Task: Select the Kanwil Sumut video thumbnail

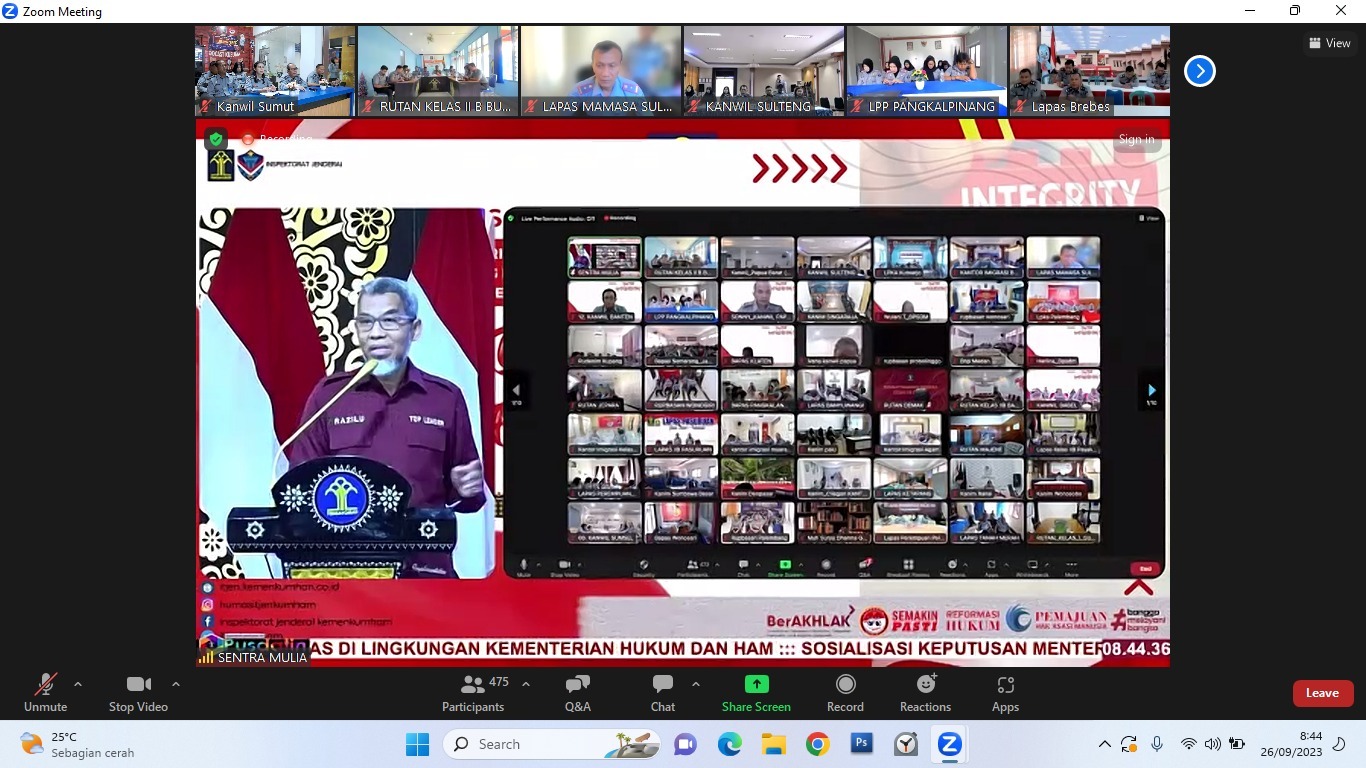Action: 275,71
